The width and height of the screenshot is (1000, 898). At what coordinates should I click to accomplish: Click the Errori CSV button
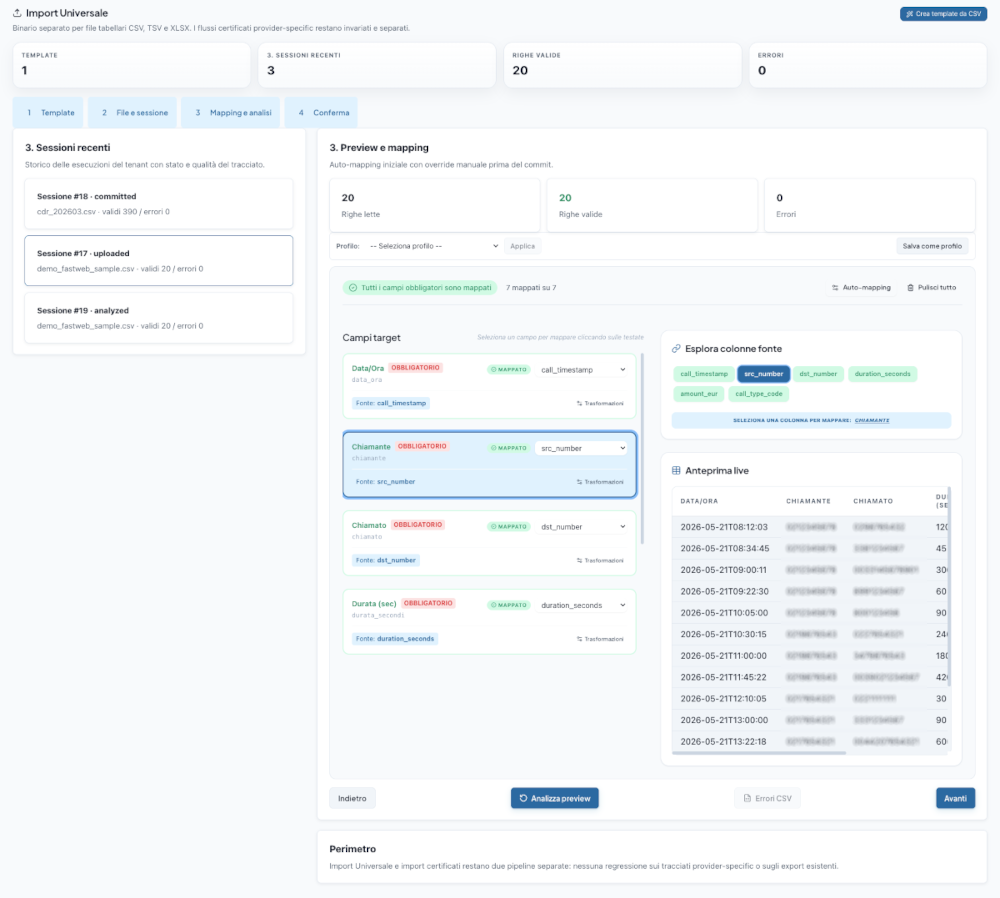point(767,799)
